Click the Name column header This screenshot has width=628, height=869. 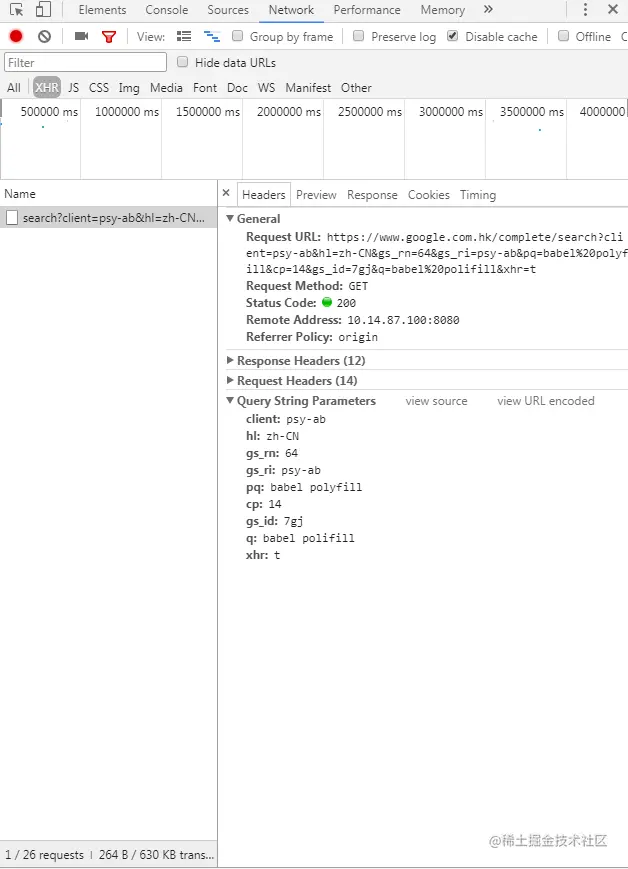pyautogui.click(x=20, y=193)
